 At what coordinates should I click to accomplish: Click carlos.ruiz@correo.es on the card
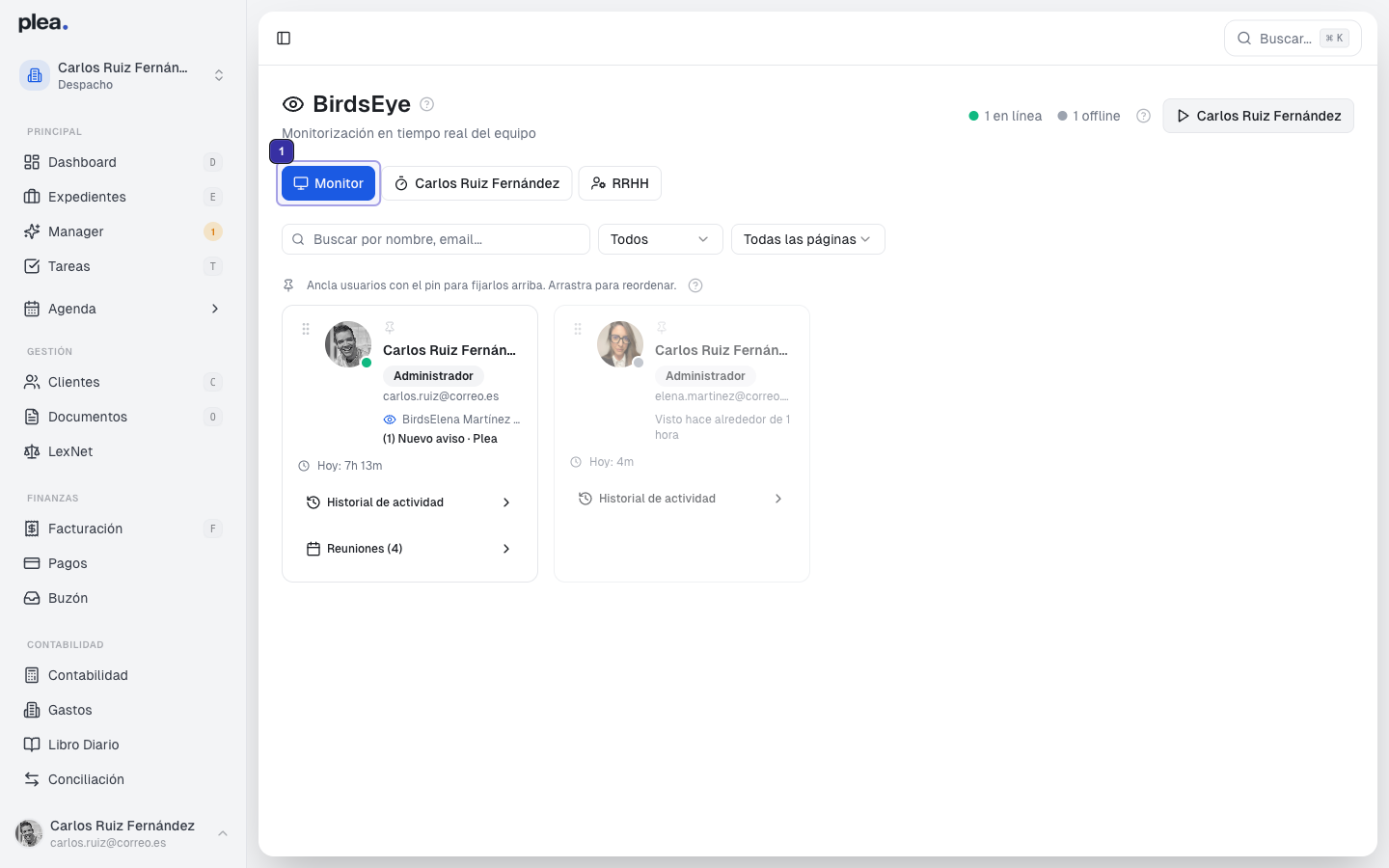[441, 396]
